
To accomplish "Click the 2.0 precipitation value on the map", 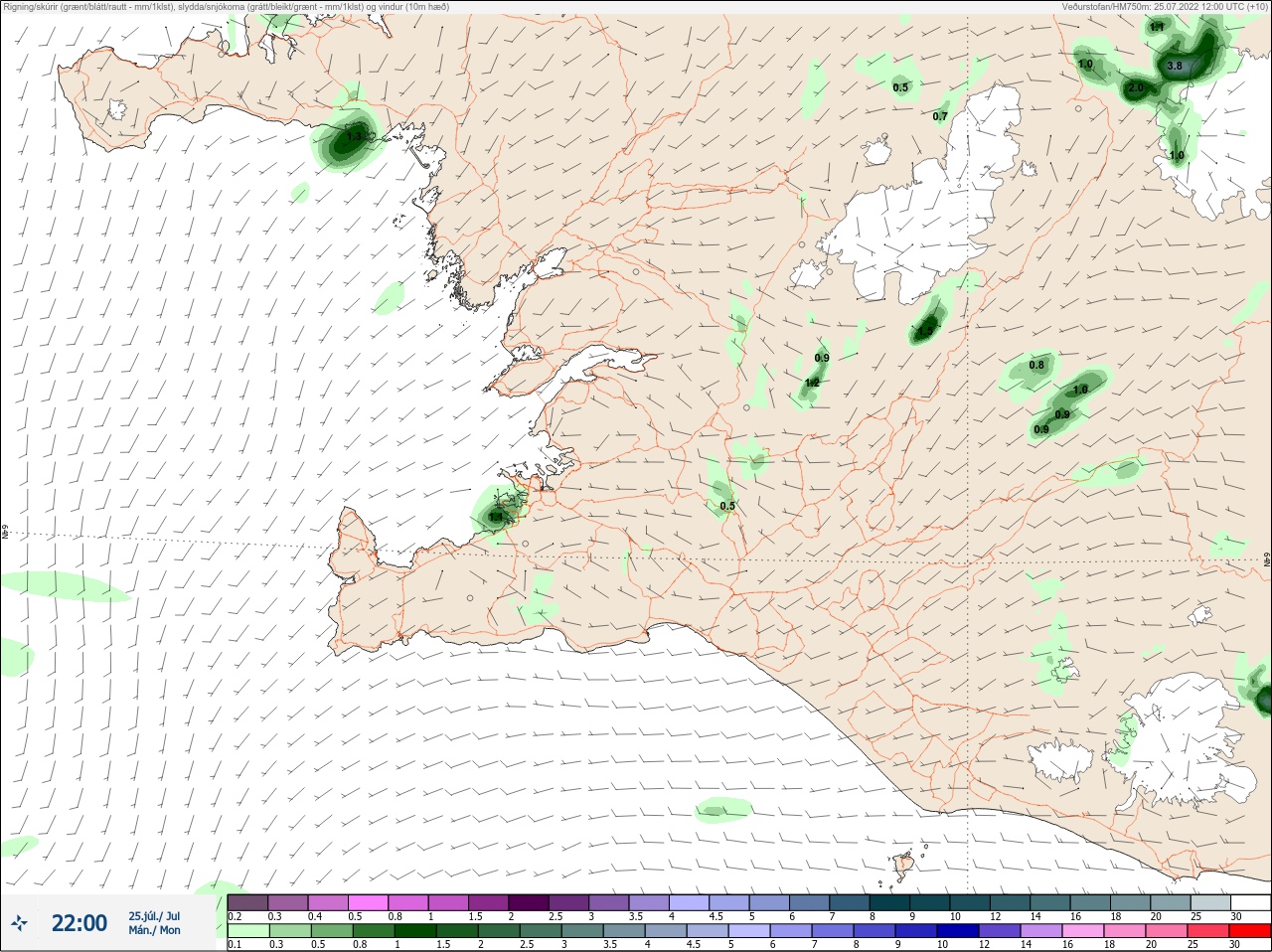I will coord(1136,87).
